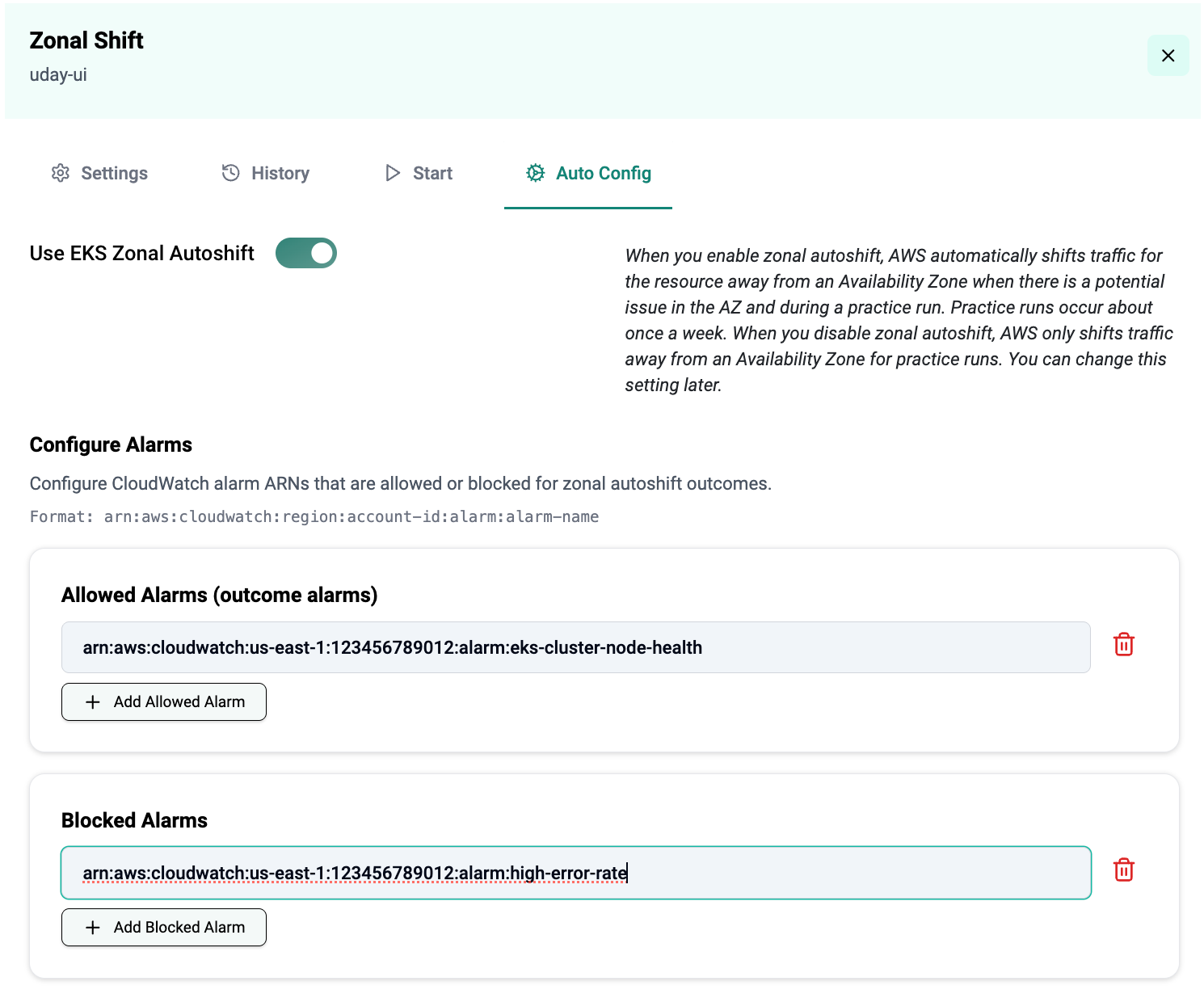This screenshot has height=994, width=1204.
Task: Switch to the Settings tab
Action: [114, 173]
